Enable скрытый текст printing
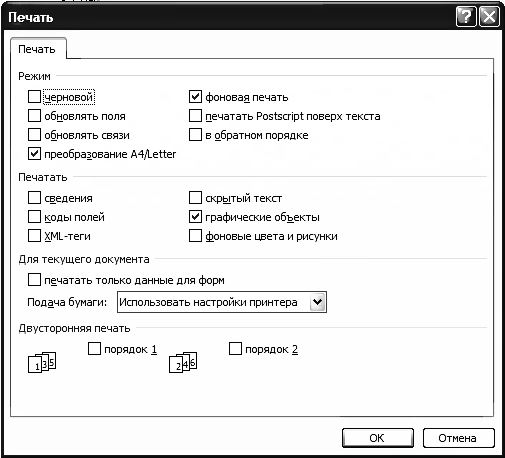 [195, 198]
